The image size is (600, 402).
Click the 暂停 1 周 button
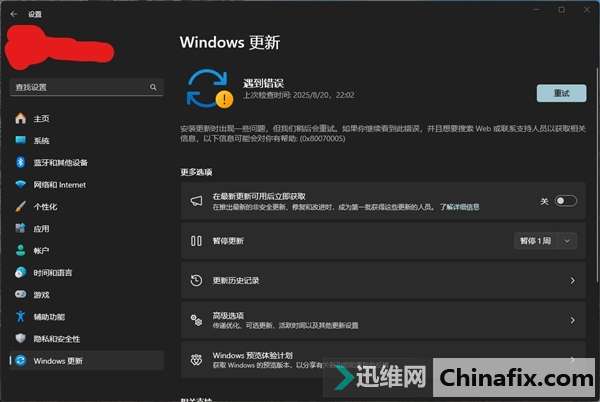pos(535,241)
